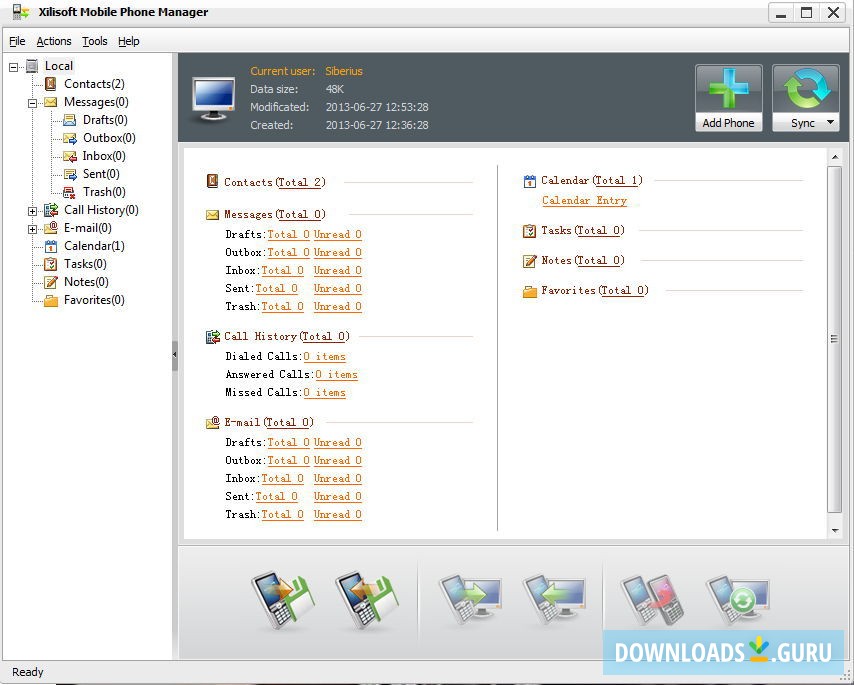The image size is (854, 685).
Task: Collapse the Messages tree node
Action: [x=33, y=103]
